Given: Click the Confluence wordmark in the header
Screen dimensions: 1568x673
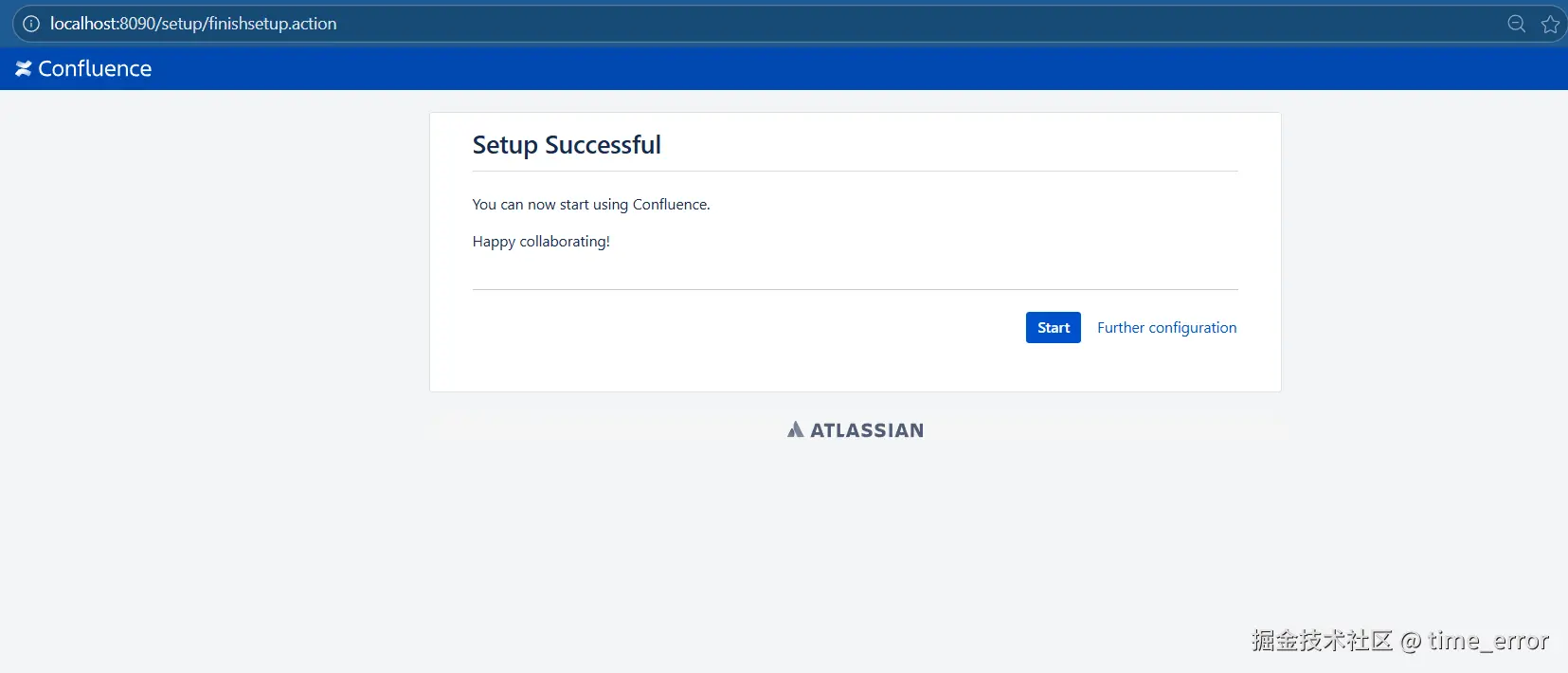Looking at the screenshot, I should point(95,68).
